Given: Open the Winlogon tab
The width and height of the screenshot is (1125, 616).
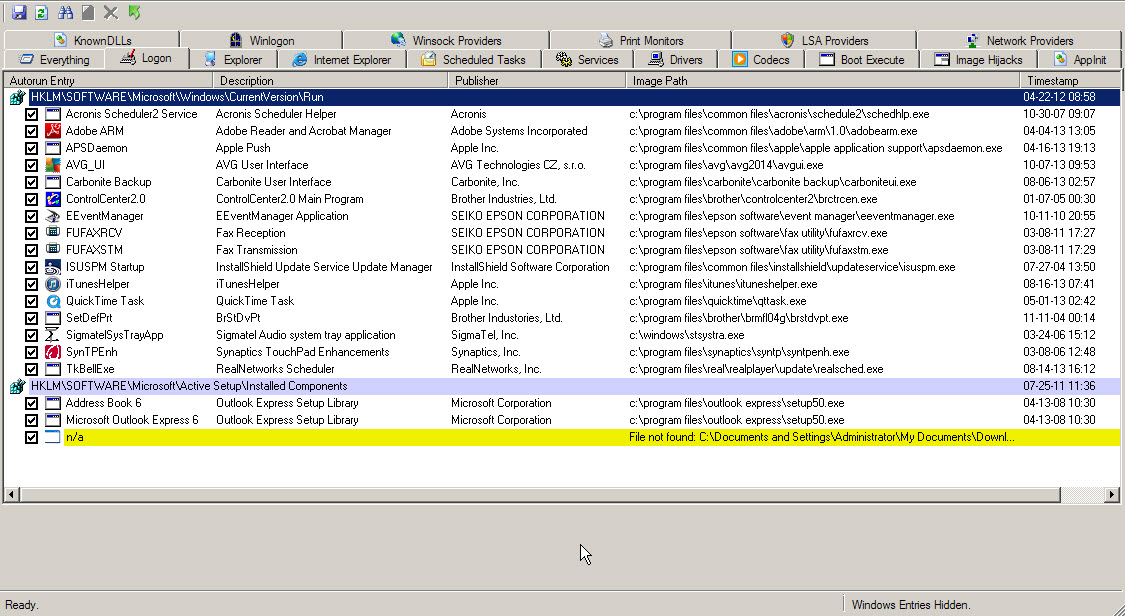Looking at the screenshot, I should [x=261, y=40].
